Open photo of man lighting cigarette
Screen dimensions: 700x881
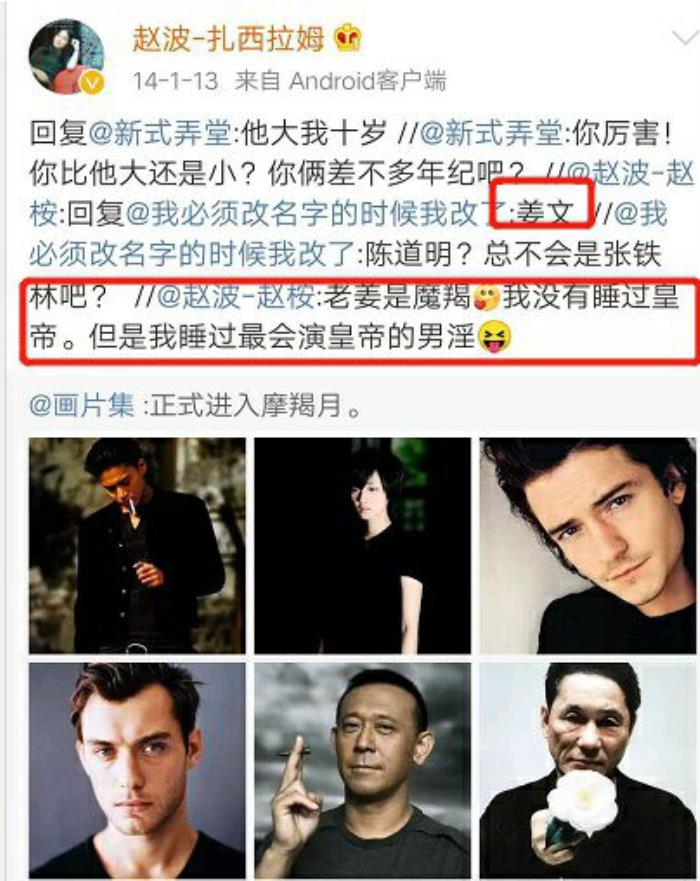coord(137,546)
